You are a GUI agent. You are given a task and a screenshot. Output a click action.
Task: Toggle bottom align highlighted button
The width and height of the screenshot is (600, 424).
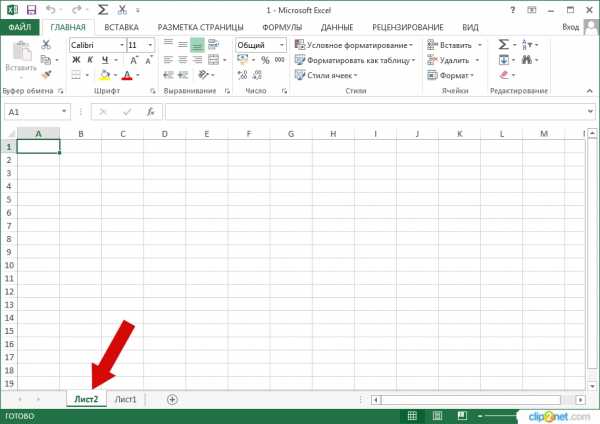coord(197,45)
